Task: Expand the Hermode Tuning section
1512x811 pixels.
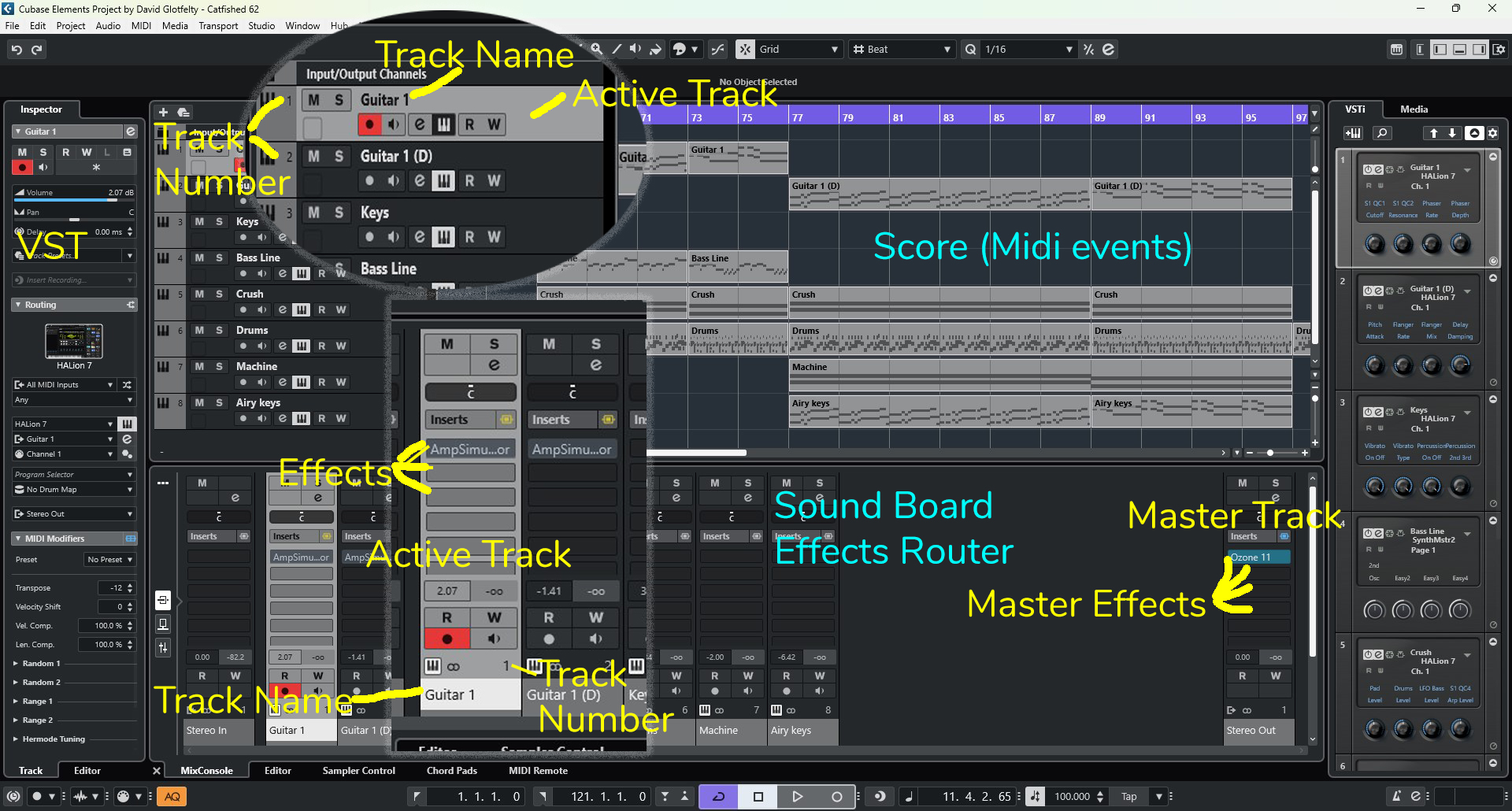Action: (x=16, y=739)
